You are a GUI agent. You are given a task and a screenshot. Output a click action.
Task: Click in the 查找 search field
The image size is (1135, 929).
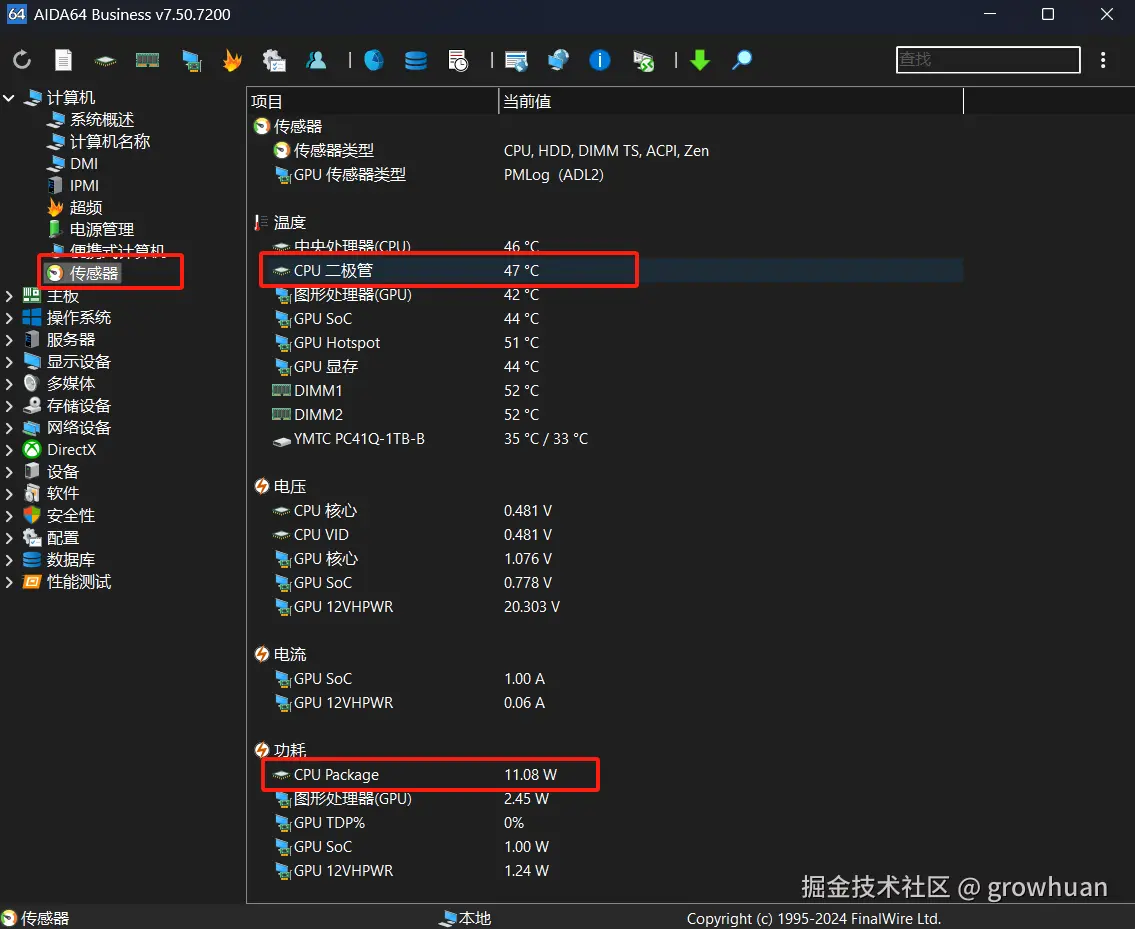pos(988,59)
